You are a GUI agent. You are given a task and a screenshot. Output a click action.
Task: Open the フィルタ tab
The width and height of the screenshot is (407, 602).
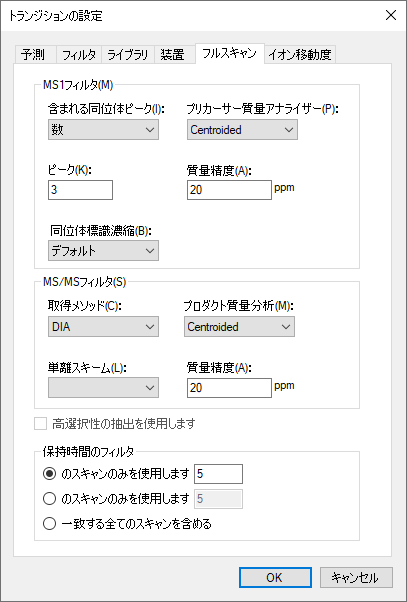(x=79, y=55)
